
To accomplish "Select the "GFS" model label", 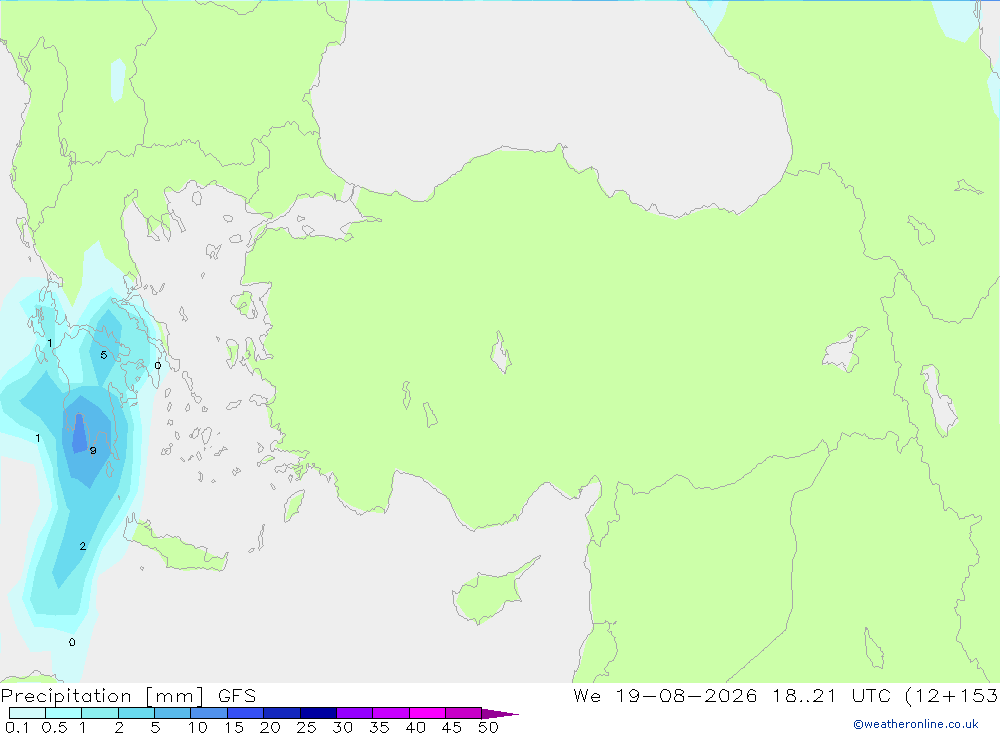I will (x=237, y=695).
